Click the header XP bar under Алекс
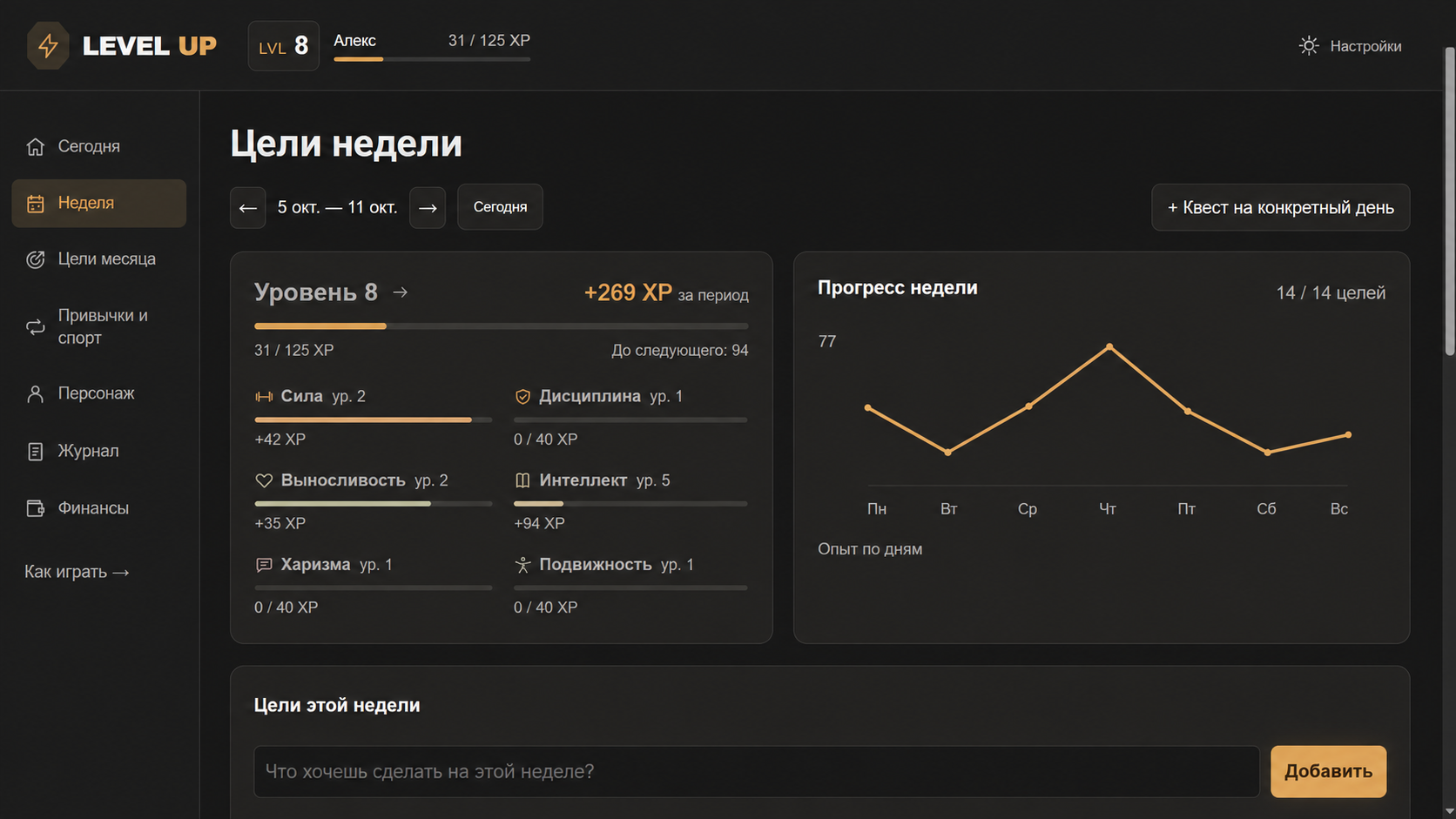Viewport: 1456px width, 819px height. [x=432, y=59]
